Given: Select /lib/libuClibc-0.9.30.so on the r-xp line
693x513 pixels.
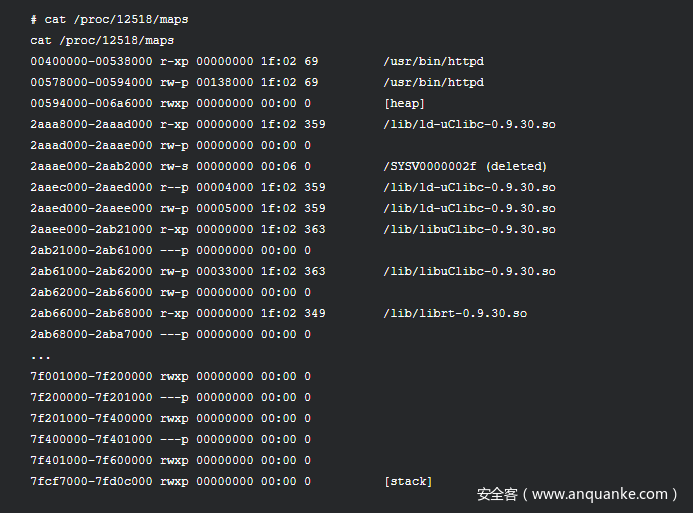Looking at the screenshot, I should [x=470, y=229].
